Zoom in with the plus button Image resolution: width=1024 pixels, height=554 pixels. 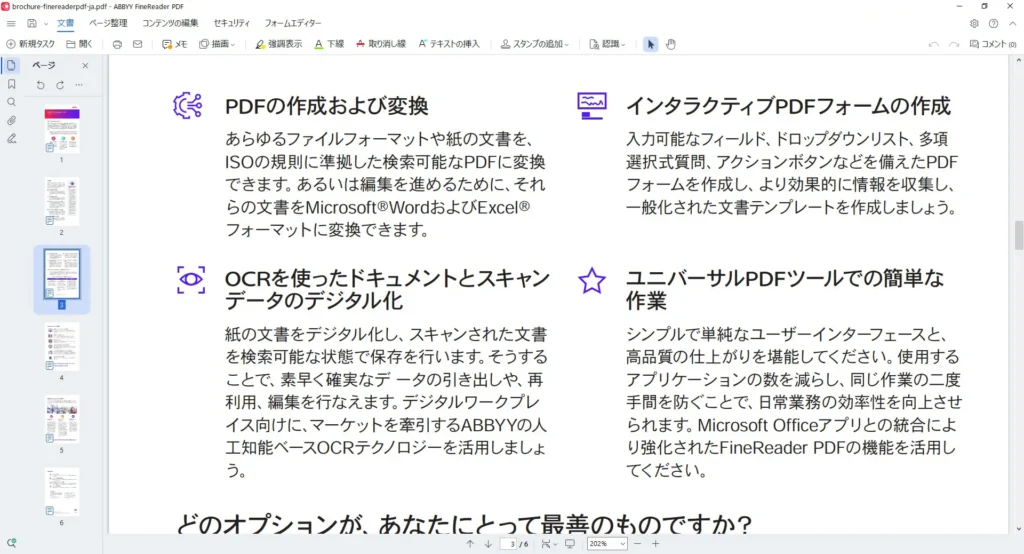(656, 544)
